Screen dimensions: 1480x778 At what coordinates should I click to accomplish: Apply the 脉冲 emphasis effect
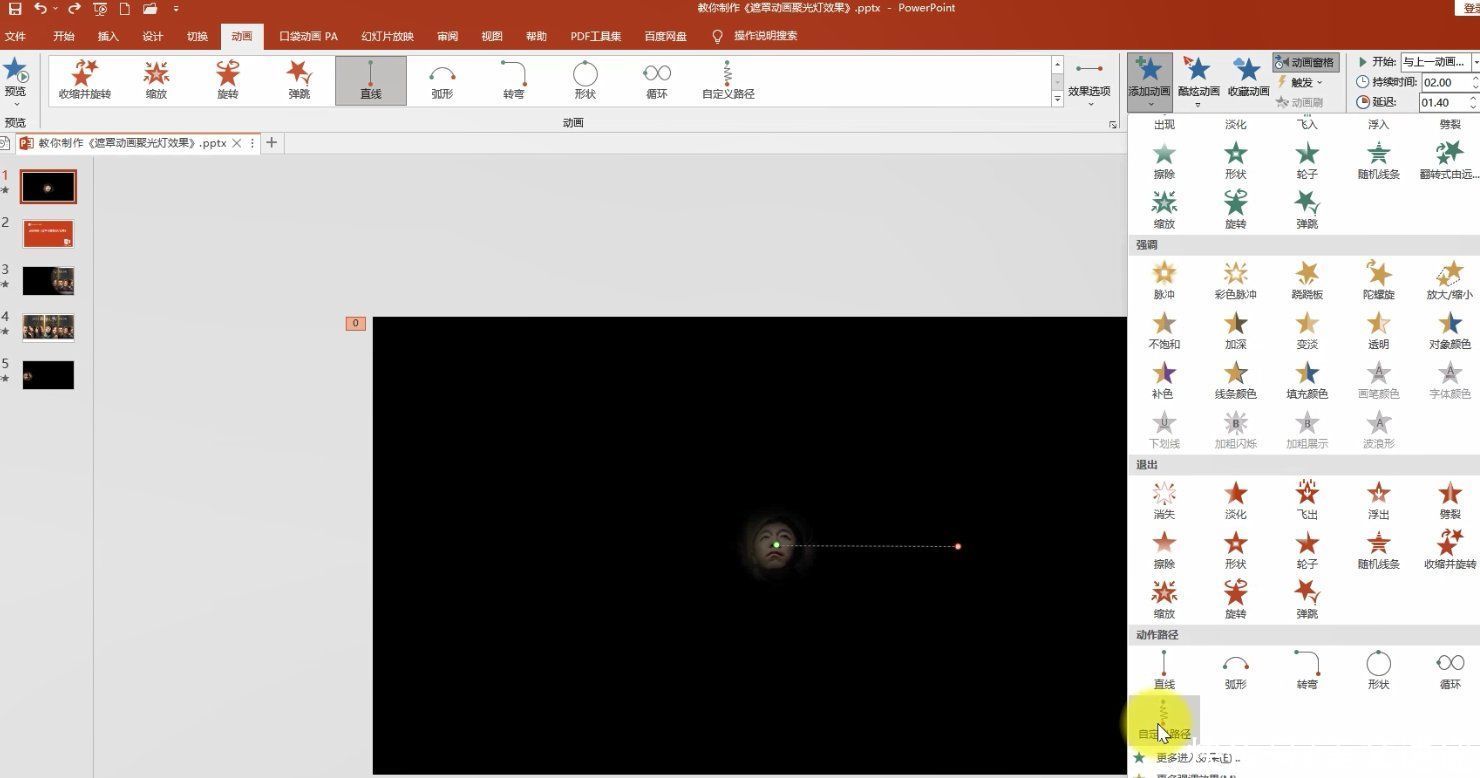pos(1164,280)
